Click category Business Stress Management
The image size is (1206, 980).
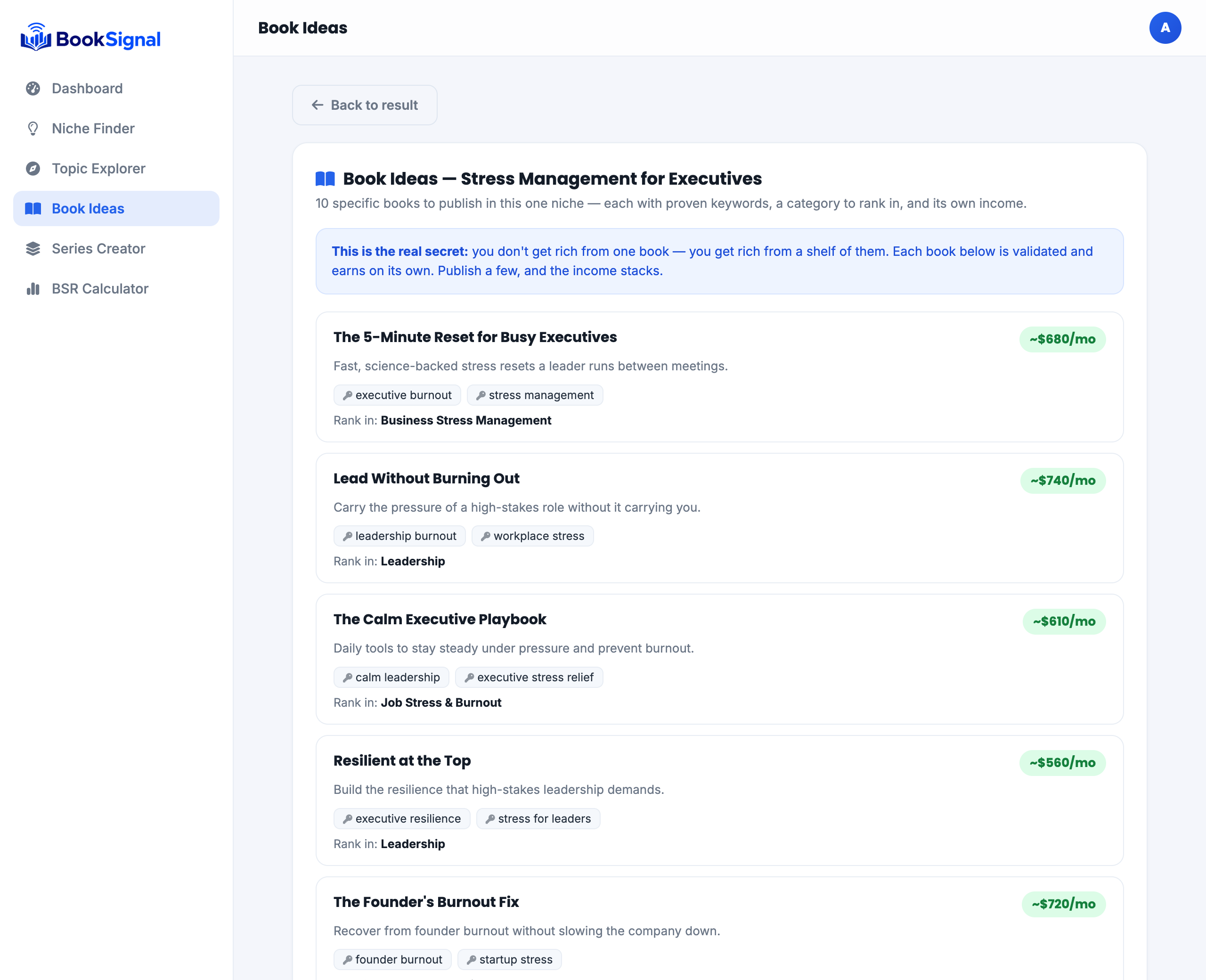(x=466, y=421)
